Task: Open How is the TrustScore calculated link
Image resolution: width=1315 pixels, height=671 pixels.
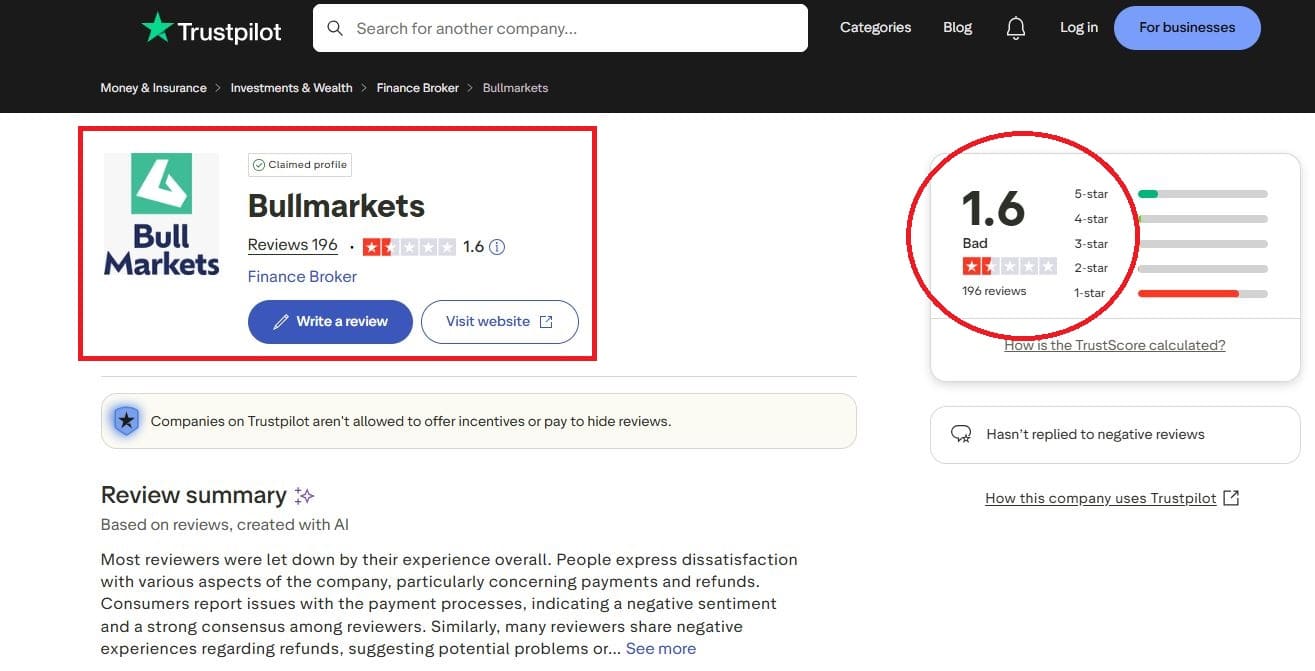Action: coord(1114,345)
